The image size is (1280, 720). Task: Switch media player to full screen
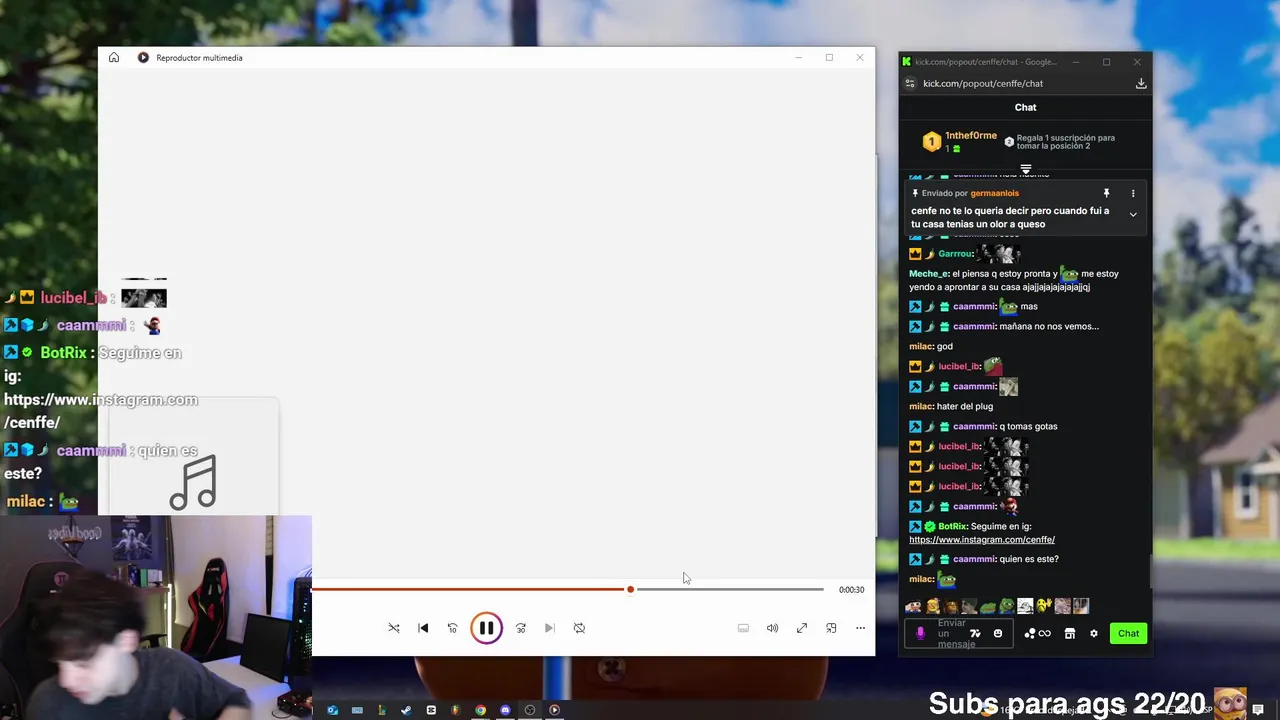pyautogui.click(x=802, y=628)
